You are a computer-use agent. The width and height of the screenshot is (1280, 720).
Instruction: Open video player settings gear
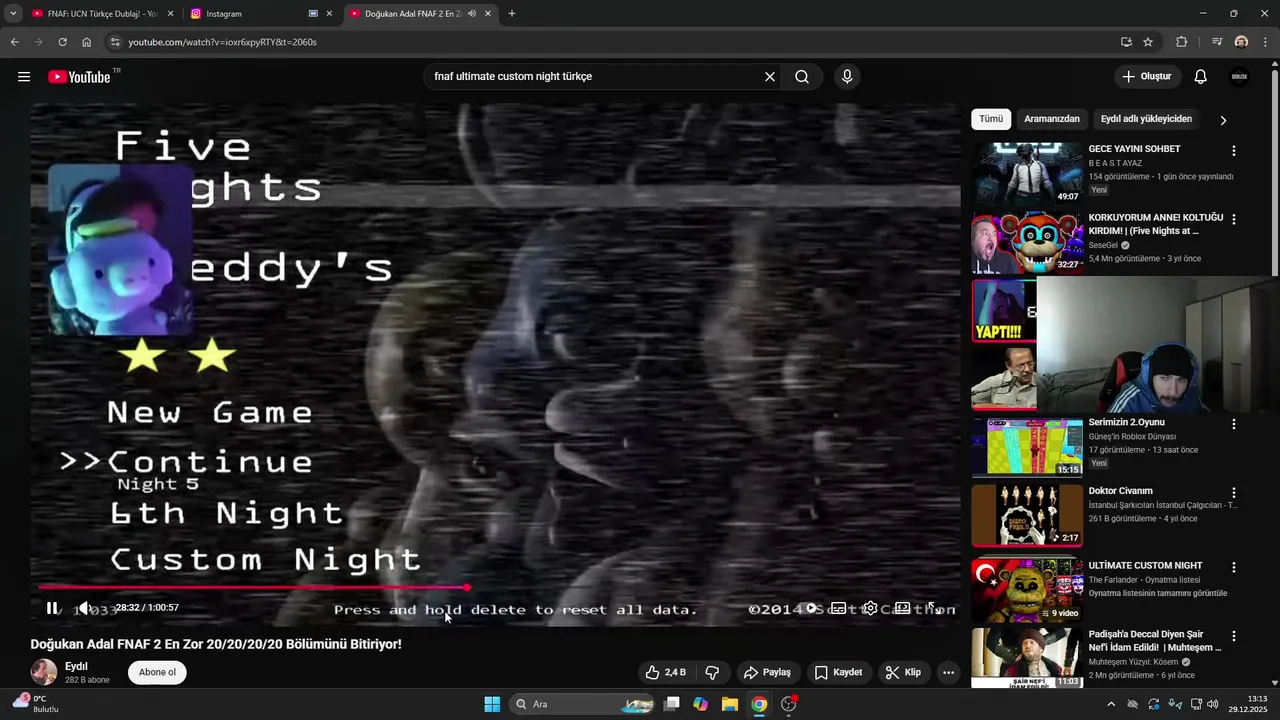click(871, 608)
